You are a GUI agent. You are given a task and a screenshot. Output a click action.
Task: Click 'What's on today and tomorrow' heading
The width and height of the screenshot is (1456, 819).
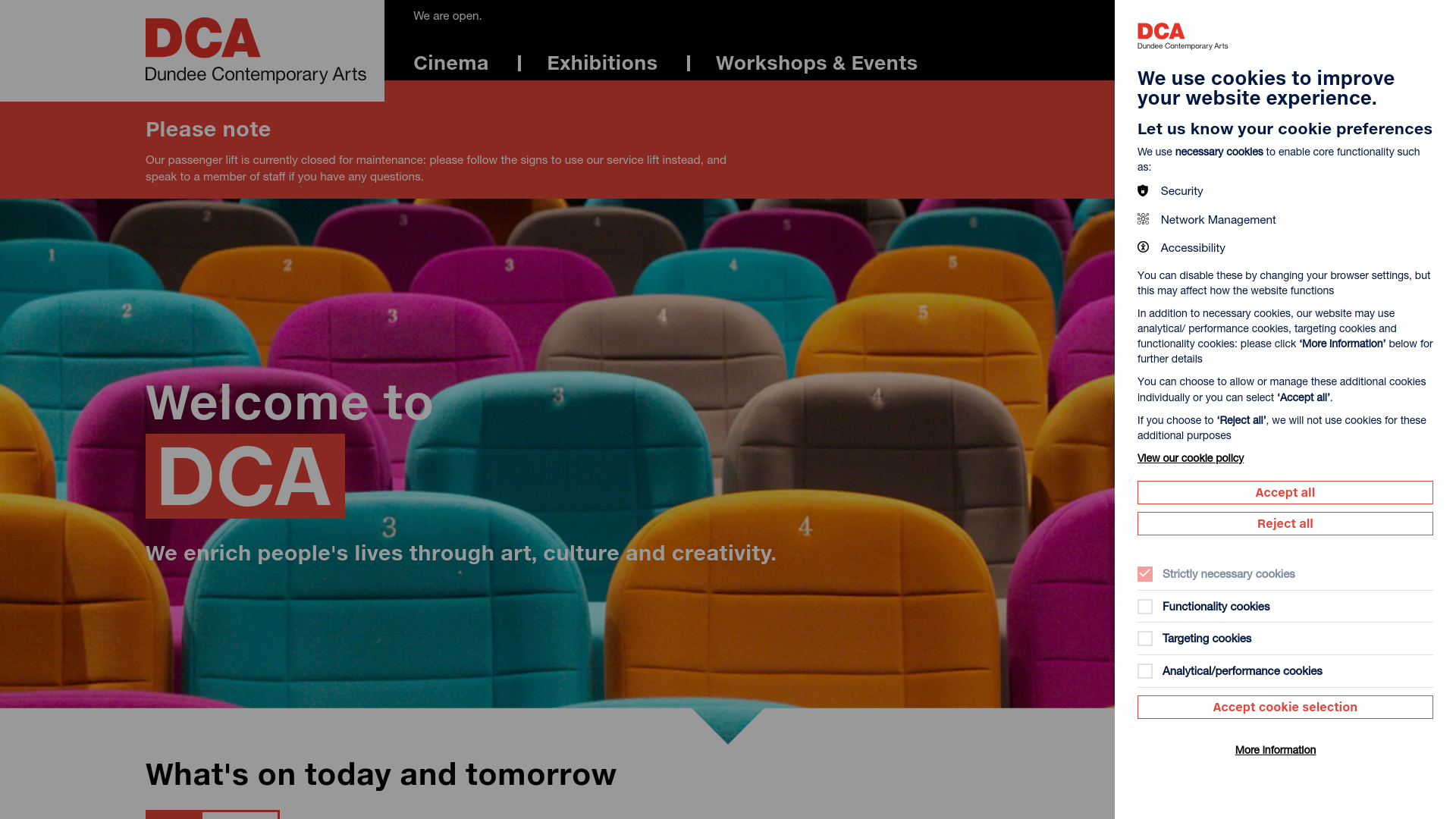(x=381, y=774)
